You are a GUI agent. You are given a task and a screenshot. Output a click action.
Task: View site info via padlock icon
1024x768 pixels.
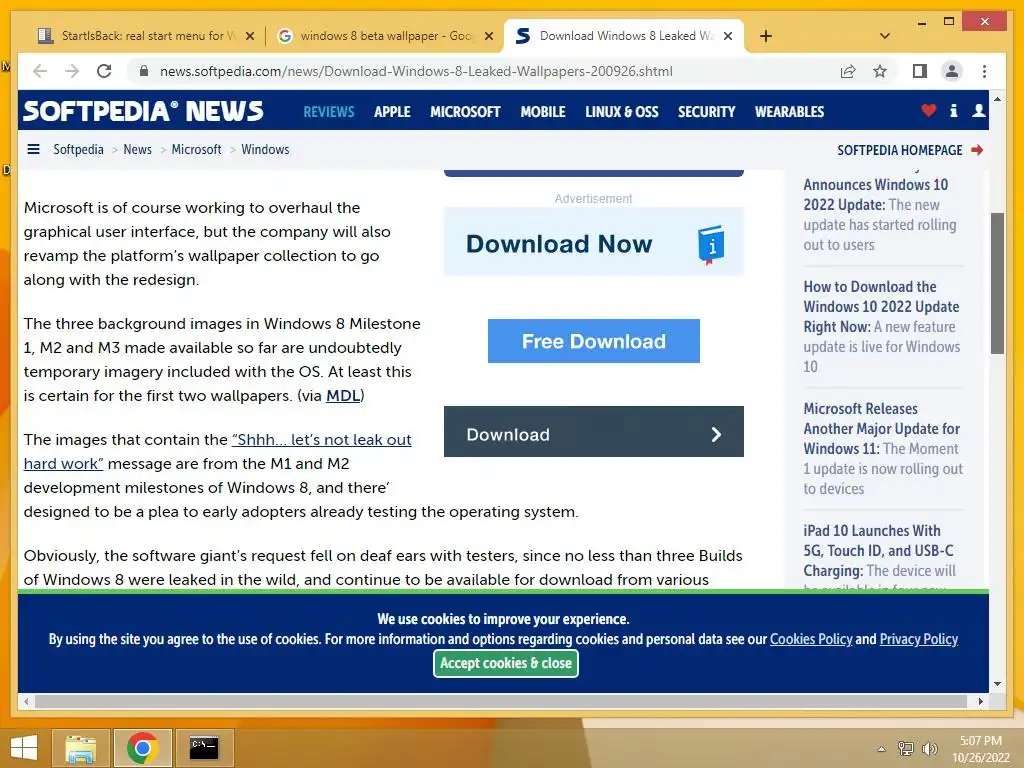point(144,71)
